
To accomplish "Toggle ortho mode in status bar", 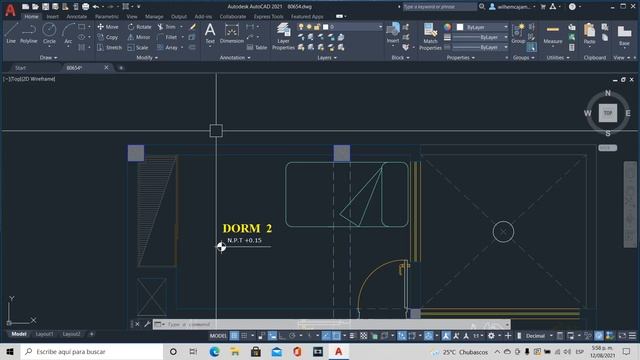I will pos(282,336).
